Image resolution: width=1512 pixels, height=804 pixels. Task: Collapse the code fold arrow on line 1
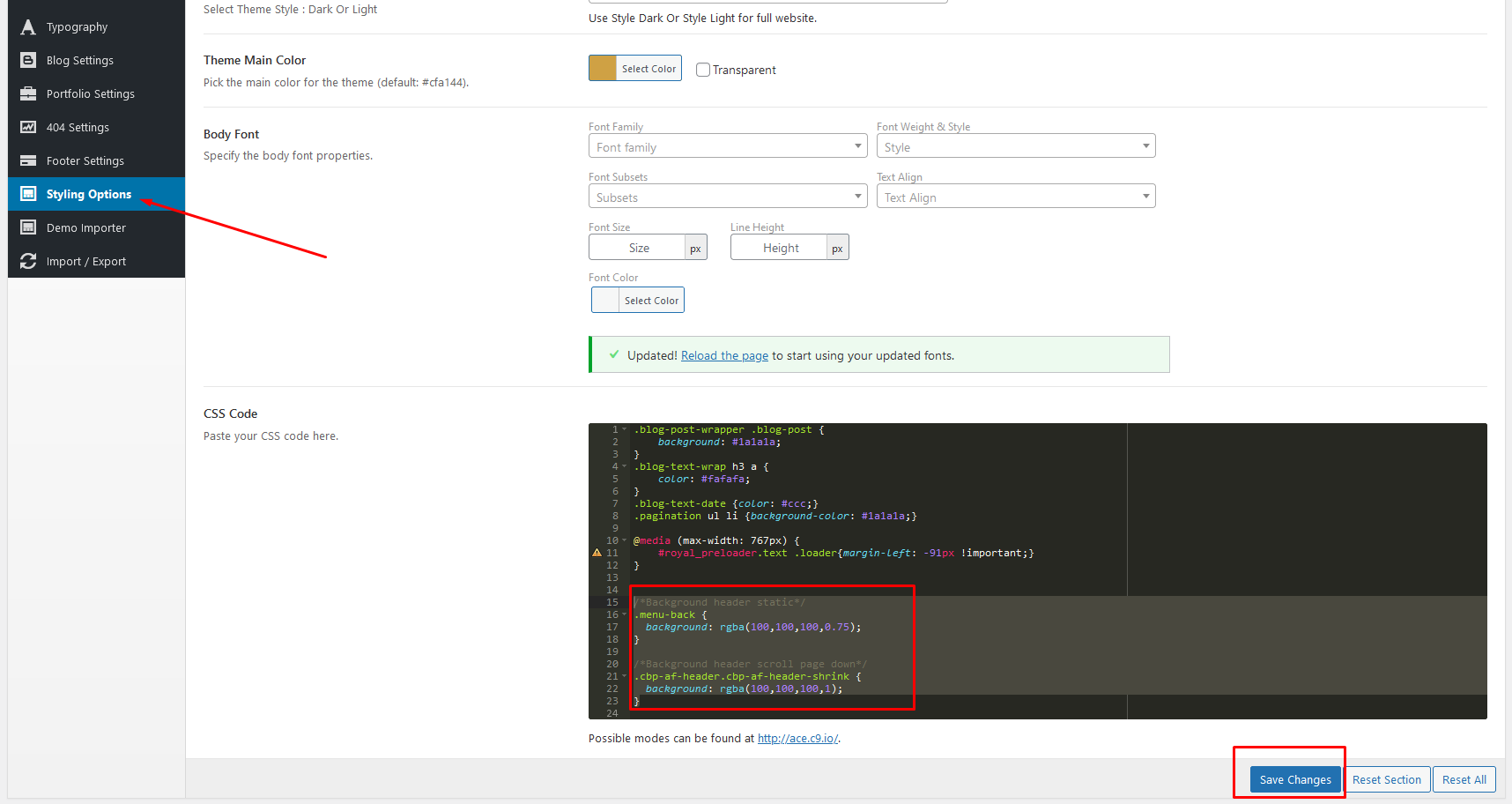625,429
